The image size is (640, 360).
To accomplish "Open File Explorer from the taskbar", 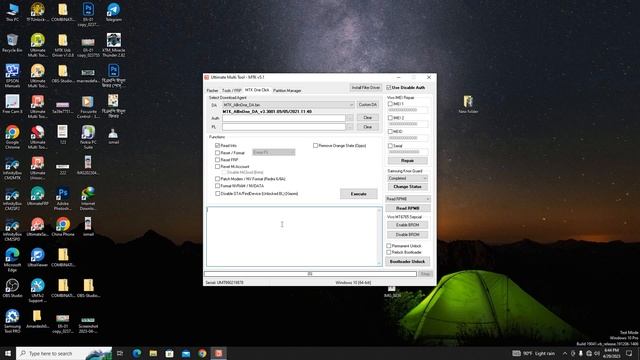I will 153,353.
